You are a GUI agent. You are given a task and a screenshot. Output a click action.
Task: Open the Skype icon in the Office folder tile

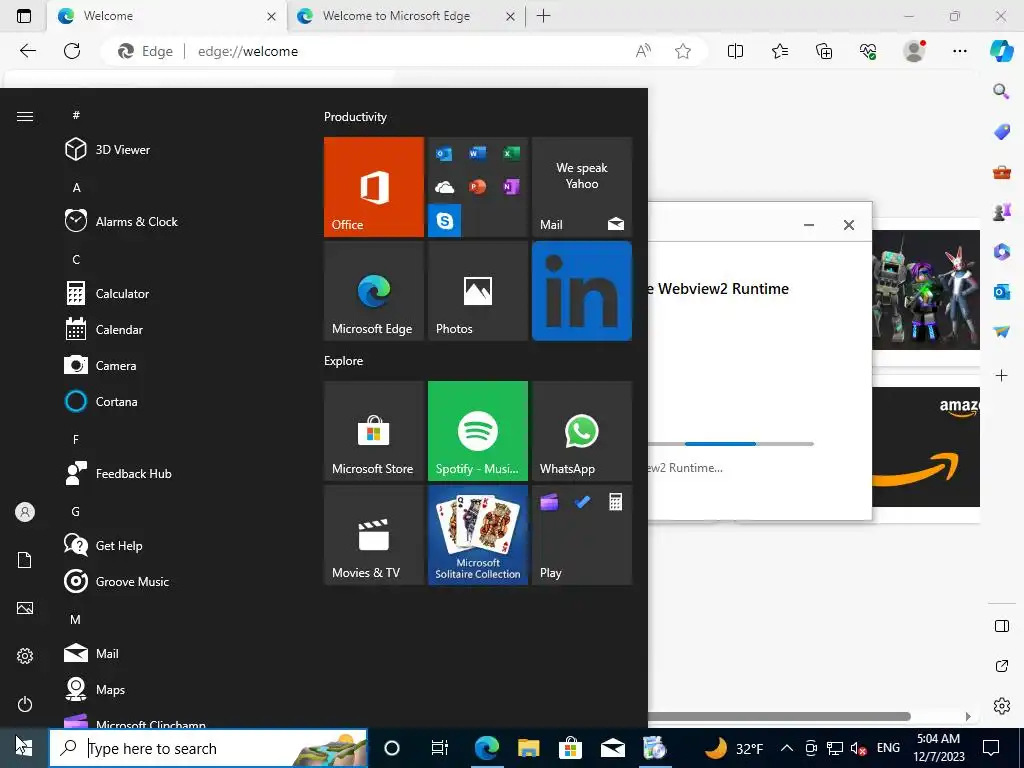(x=444, y=221)
